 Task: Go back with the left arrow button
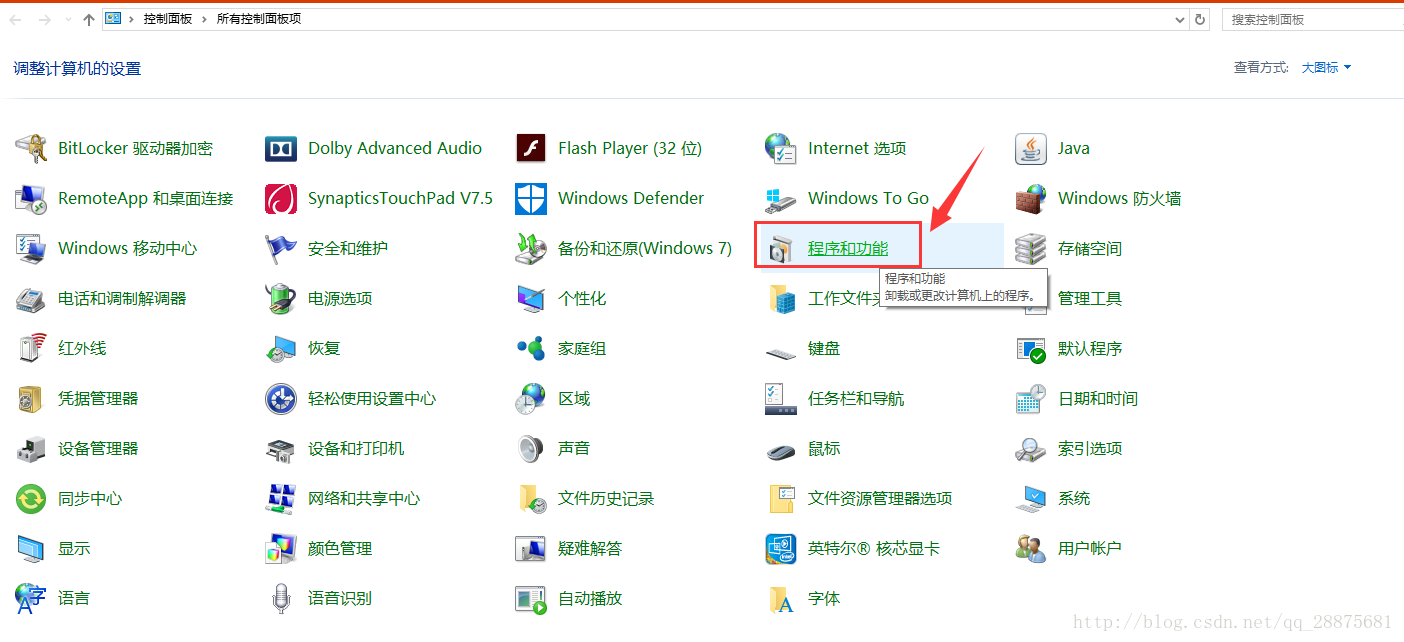15,19
